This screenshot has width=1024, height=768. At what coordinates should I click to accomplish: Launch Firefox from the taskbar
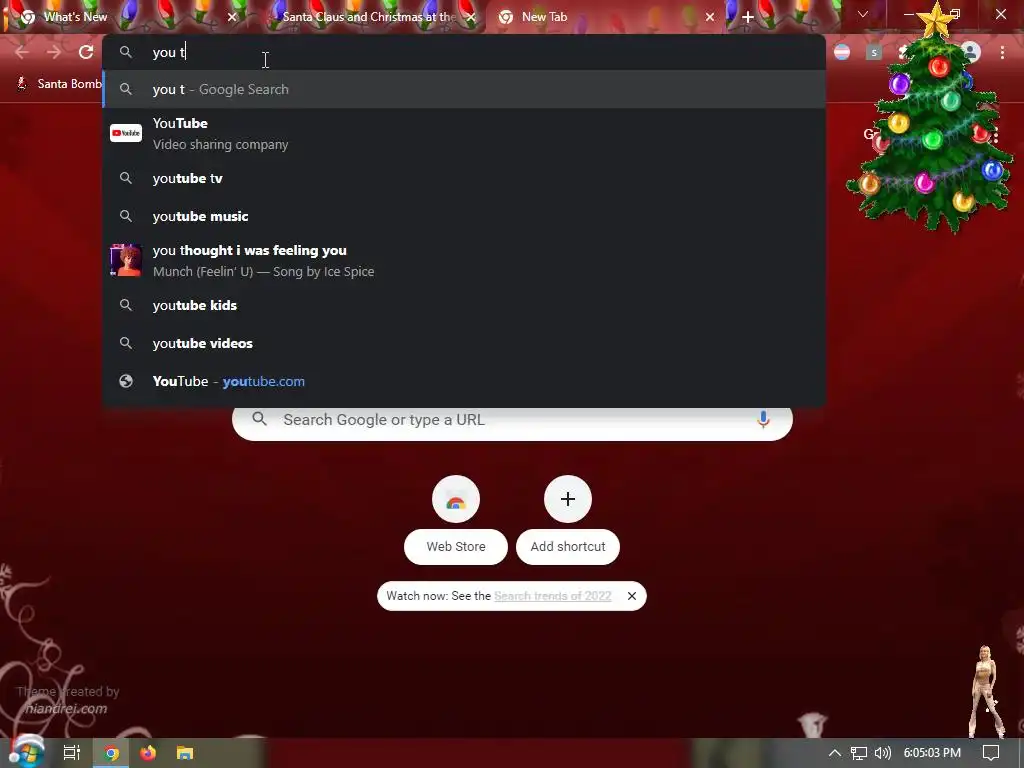click(x=148, y=753)
